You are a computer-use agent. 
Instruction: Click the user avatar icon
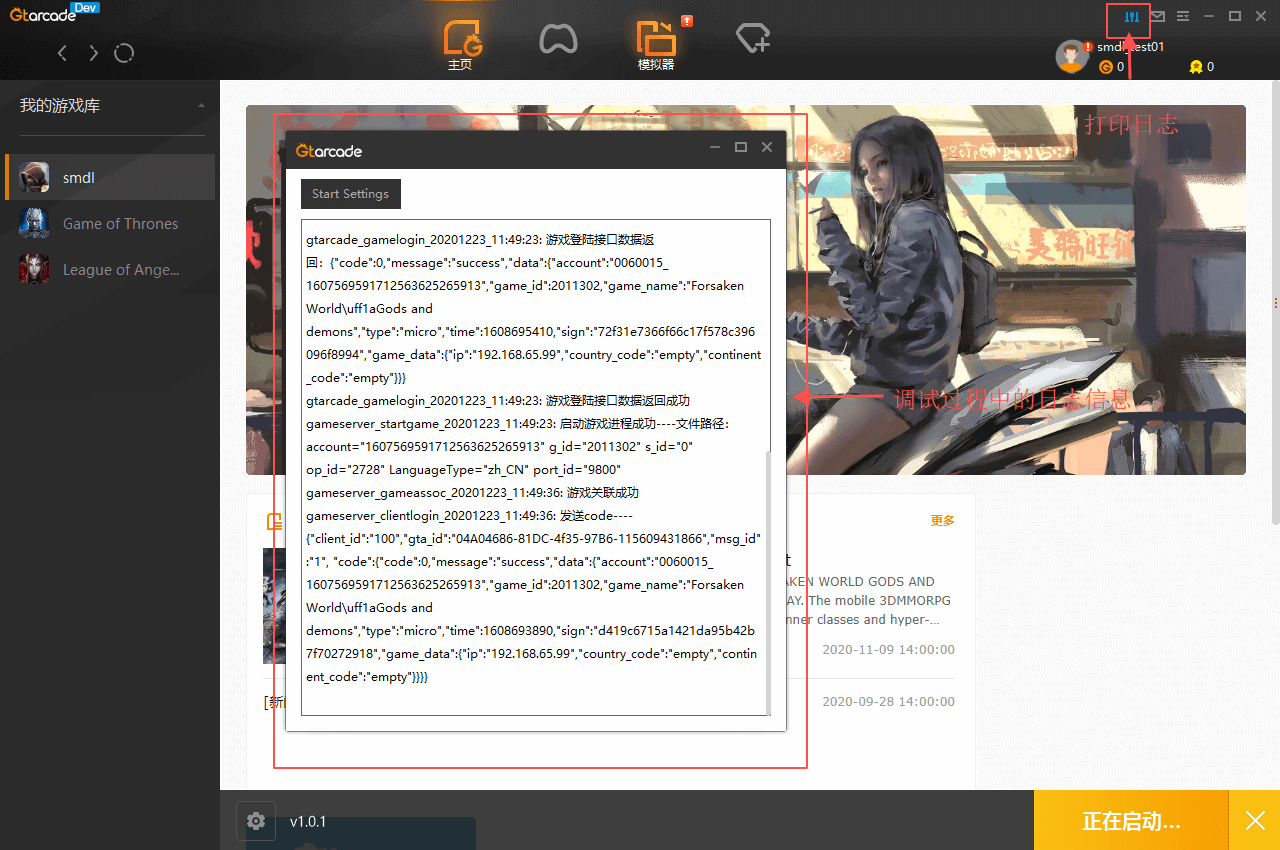coord(1071,57)
